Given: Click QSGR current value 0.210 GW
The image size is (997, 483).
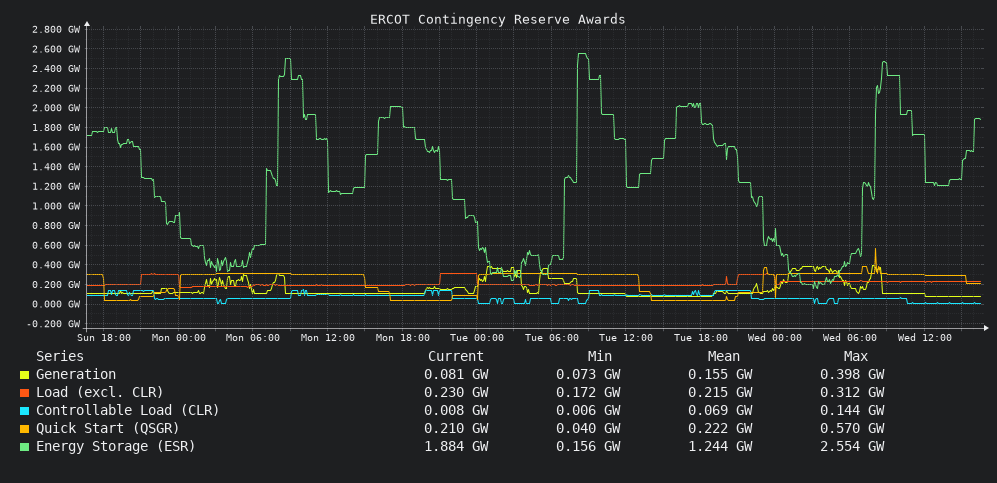Looking at the screenshot, I should coord(456,428).
